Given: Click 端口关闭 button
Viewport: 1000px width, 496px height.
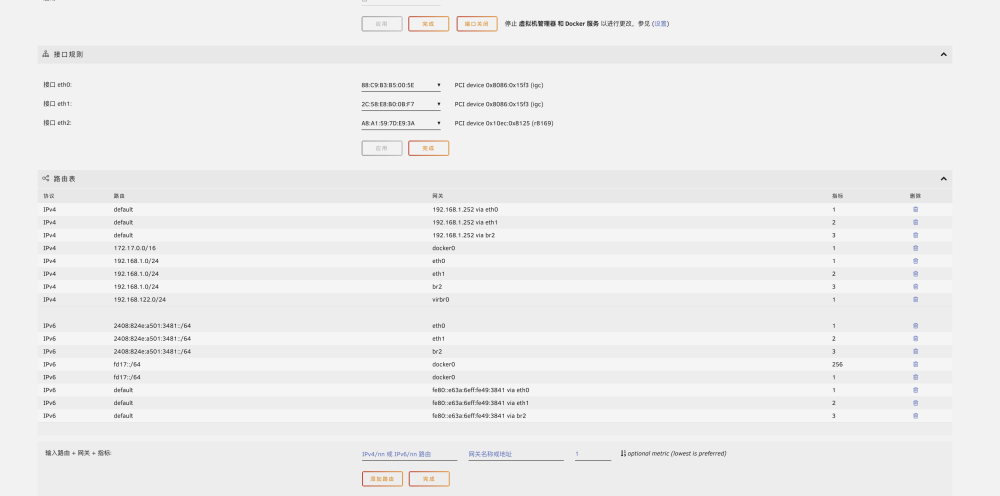Looking at the screenshot, I should tap(477, 24).
